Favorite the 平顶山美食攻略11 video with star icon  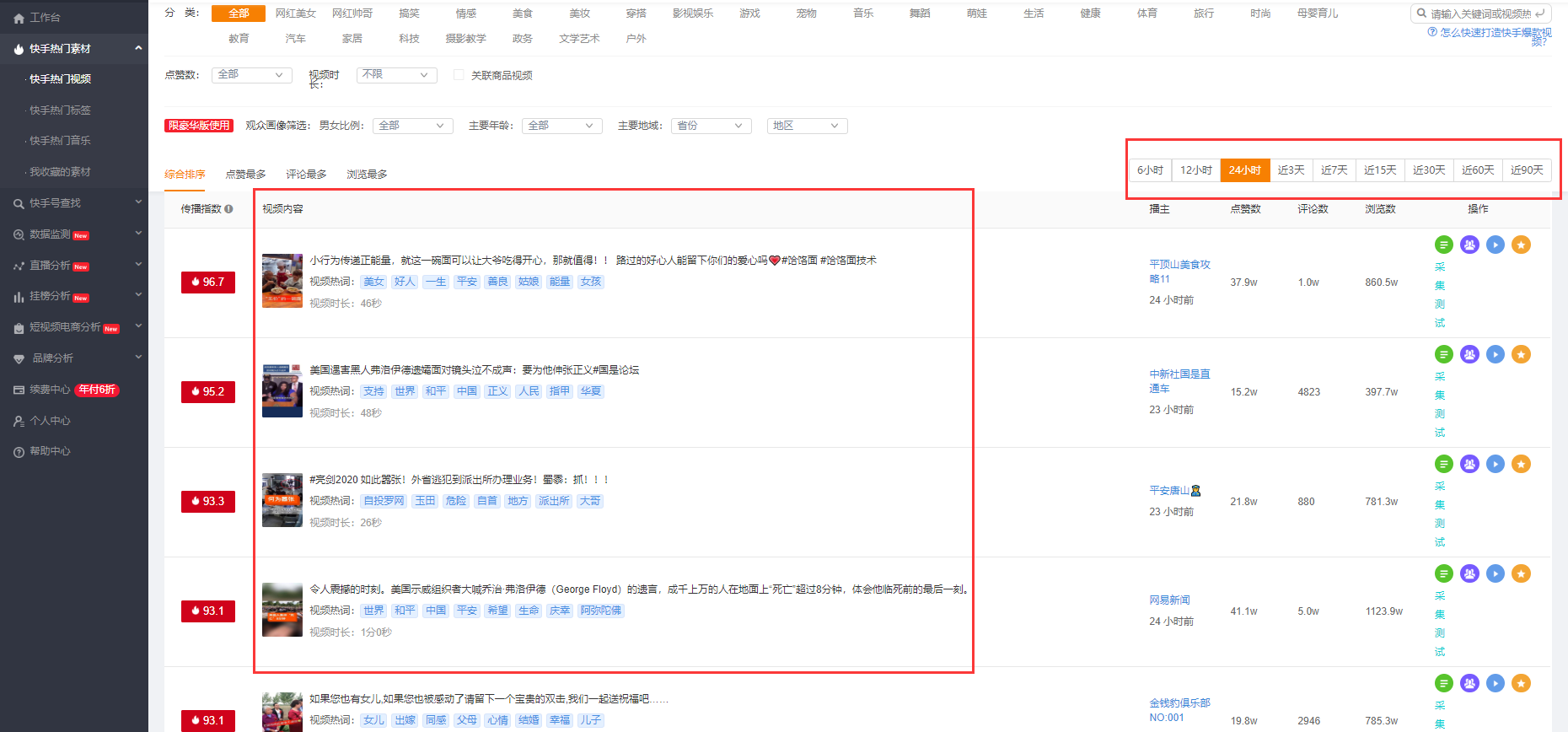[1522, 245]
